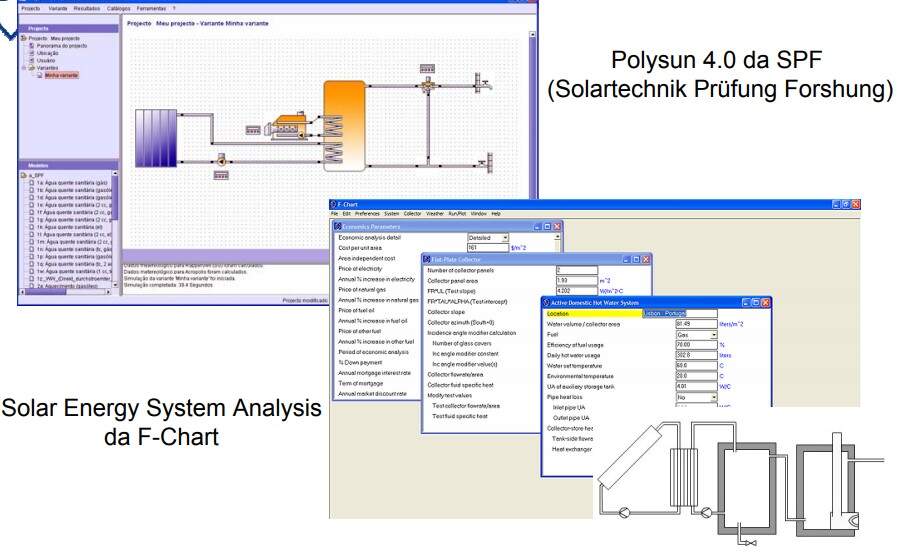Open the Weather menu in F-Chart
This screenshot has width=899, height=554.
coord(435,214)
